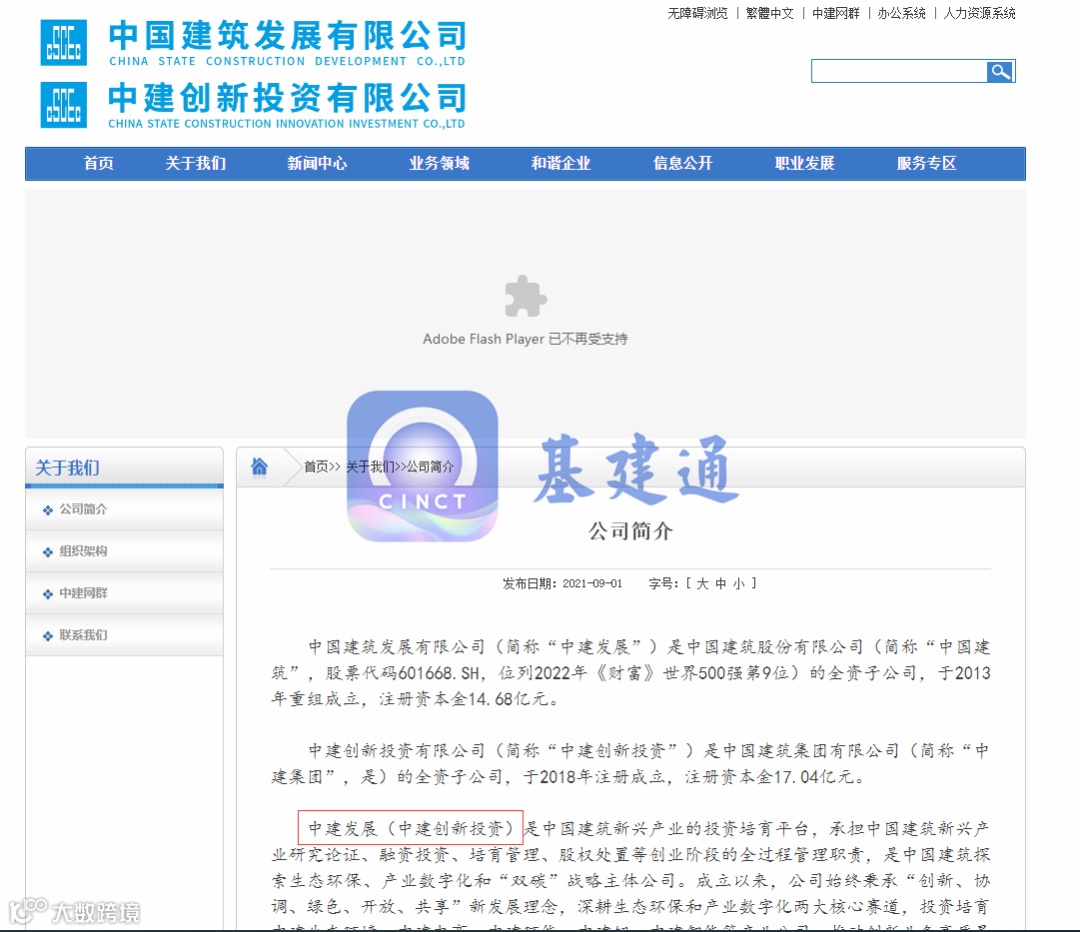
Task: Click the 公司简介 article heading
Action: pos(630,531)
